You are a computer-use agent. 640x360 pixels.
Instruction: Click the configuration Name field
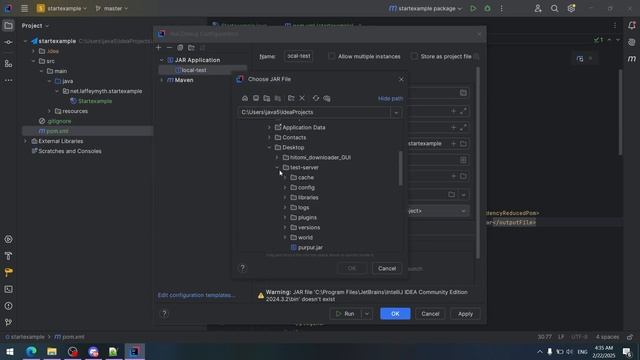[298, 56]
